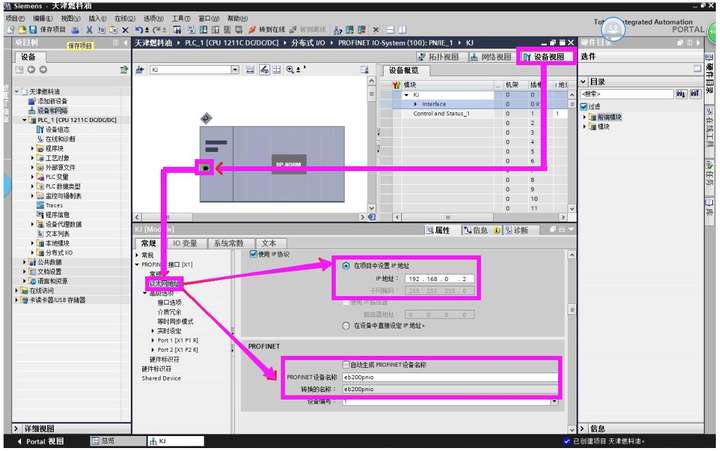Select 'Set IP address in the project' radio button
The image size is (720, 451).
pyautogui.click(x=346, y=265)
